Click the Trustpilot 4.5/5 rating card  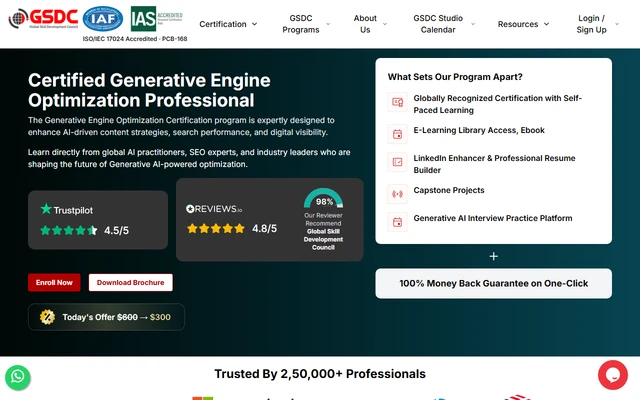click(x=98, y=220)
